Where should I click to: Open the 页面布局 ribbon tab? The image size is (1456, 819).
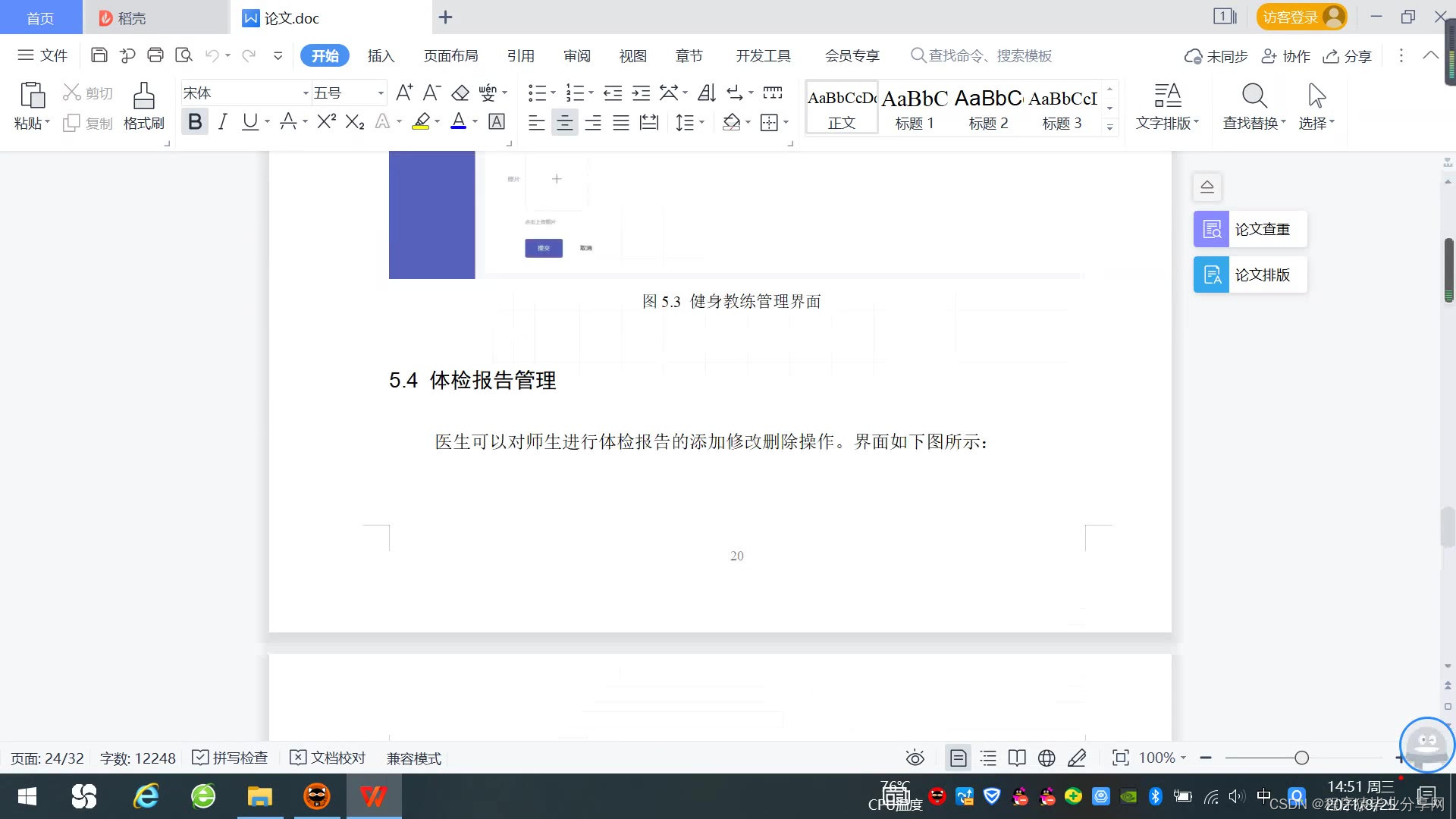tap(450, 55)
